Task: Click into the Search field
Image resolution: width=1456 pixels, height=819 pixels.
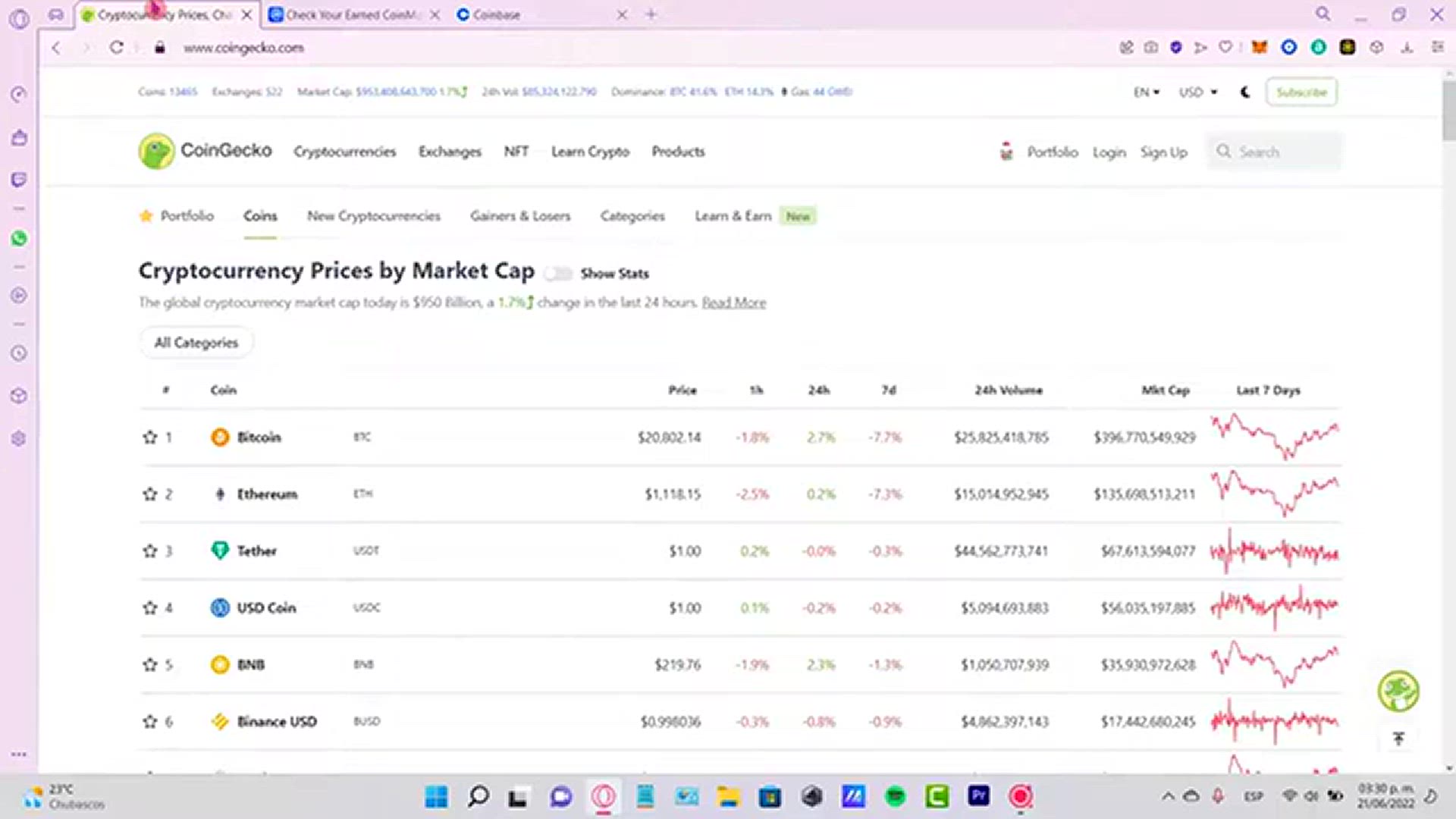Action: (x=1274, y=152)
